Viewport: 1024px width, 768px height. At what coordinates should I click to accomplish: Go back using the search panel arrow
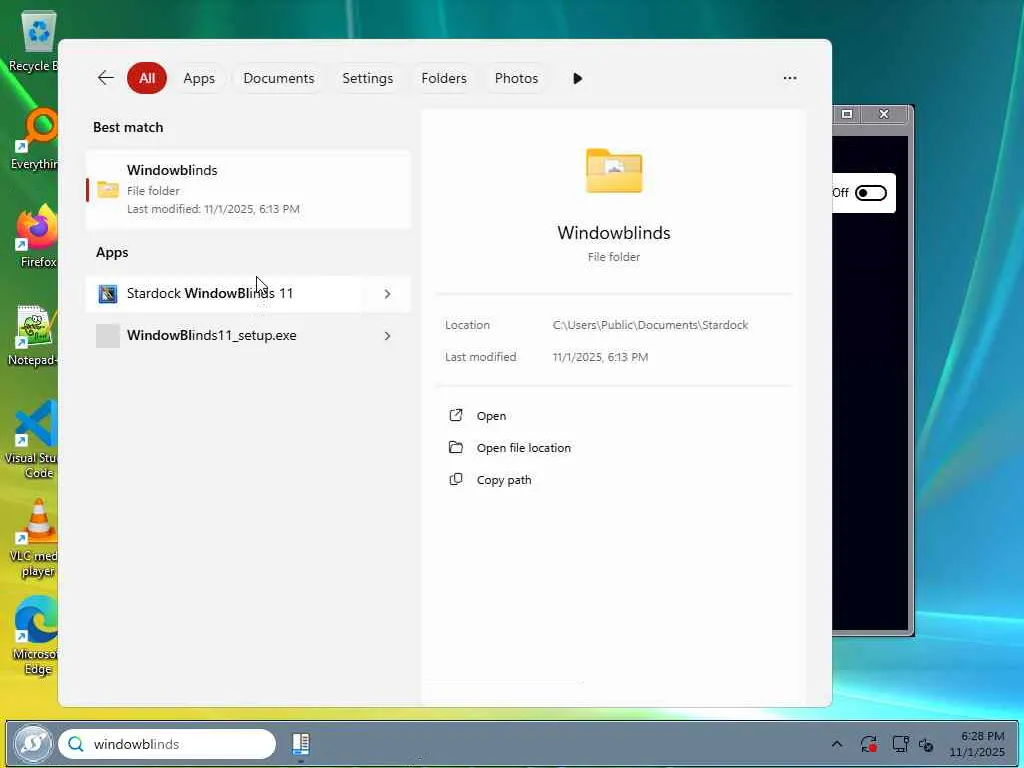[x=105, y=78]
